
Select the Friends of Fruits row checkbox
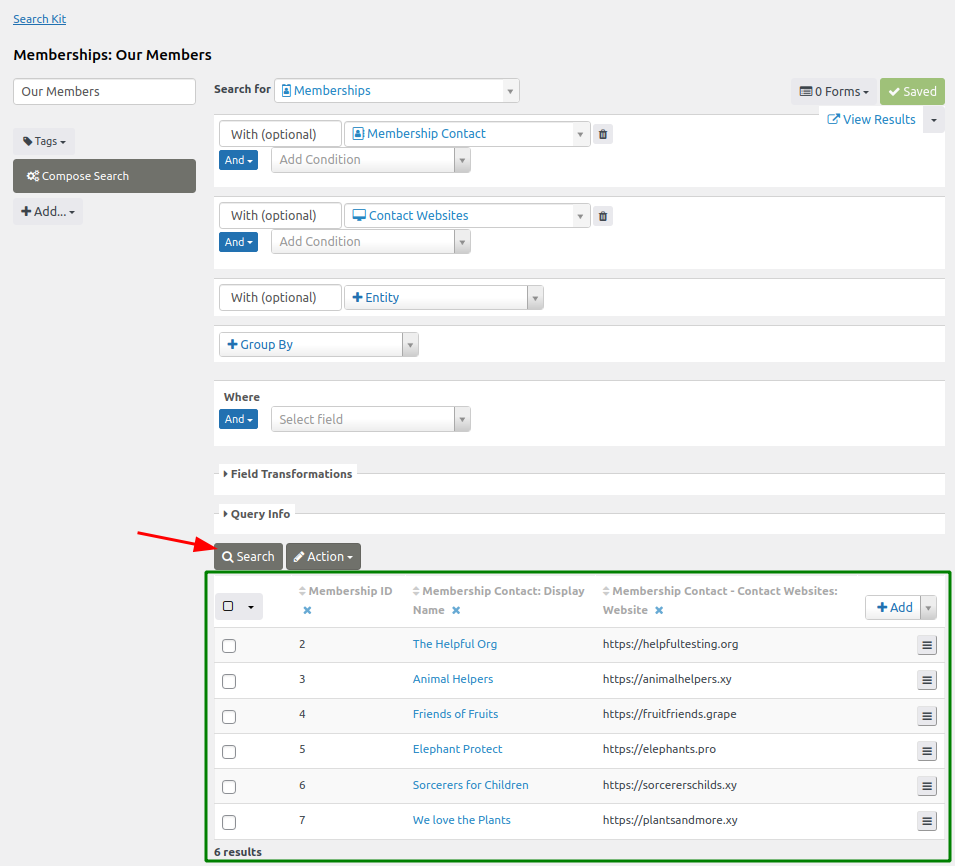click(x=229, y=716)
